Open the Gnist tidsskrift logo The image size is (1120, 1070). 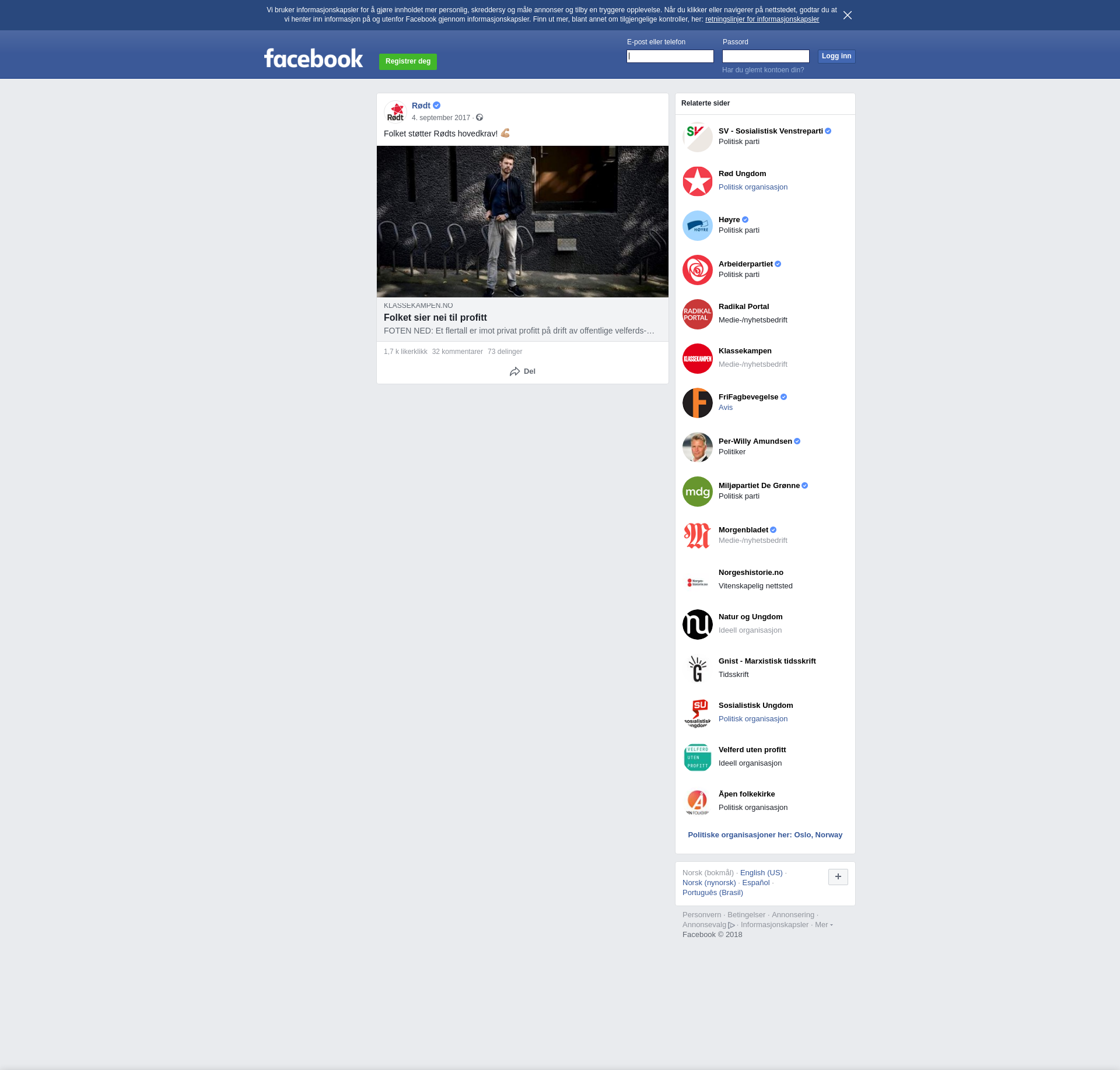[x=698, y=669]
